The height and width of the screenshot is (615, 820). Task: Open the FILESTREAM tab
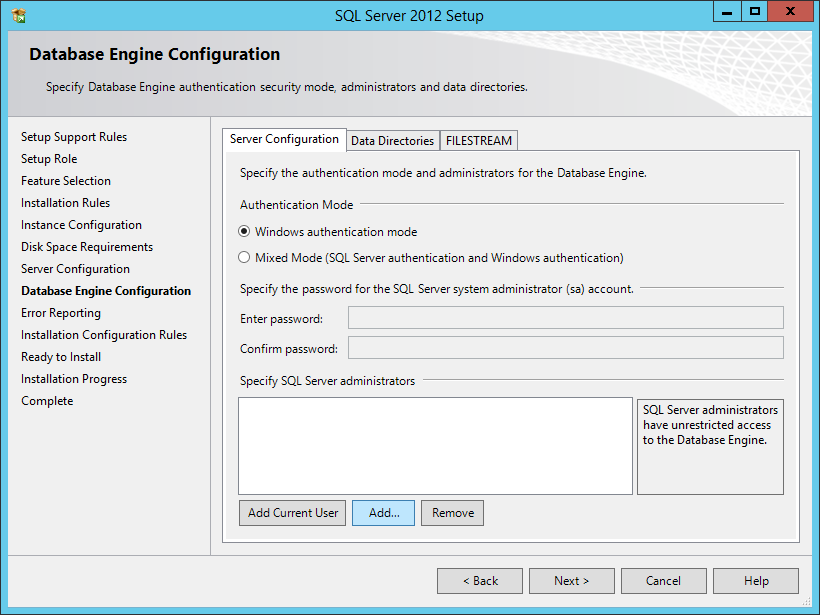click(x=479, y=141)
